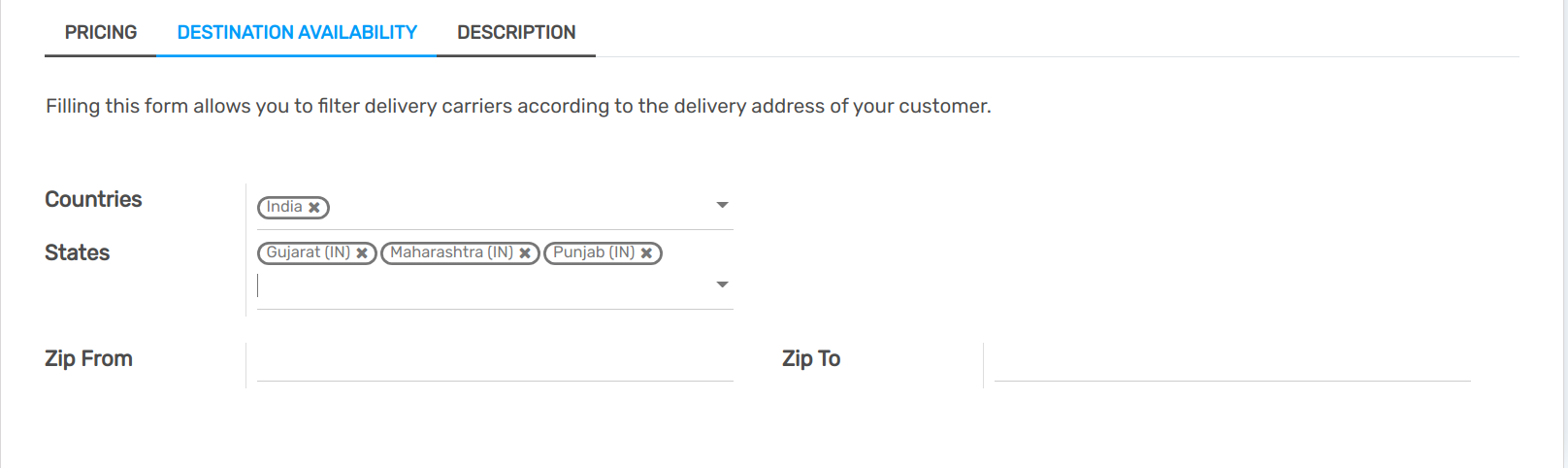Switch to the Pricing tab
Image resolution: width=1568 pixels, height=468 pixels.
(x=101, y=33)
